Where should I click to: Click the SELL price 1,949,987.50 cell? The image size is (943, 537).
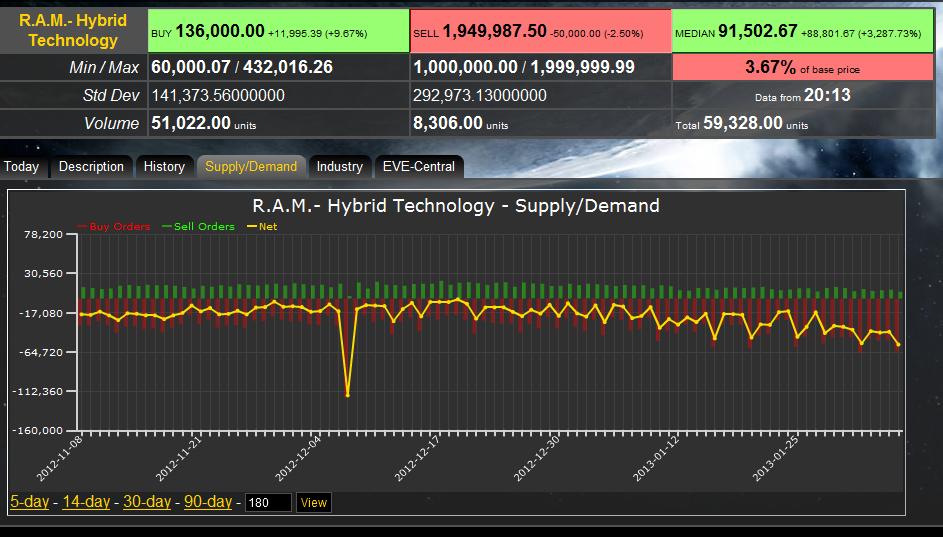pyautogui.click(x=541, y=31)
